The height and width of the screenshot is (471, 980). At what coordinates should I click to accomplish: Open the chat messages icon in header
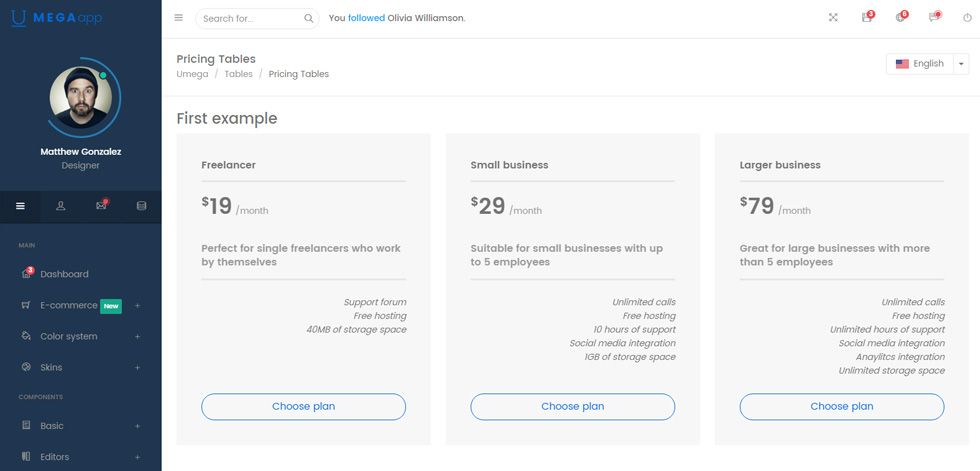pos(934,17)
